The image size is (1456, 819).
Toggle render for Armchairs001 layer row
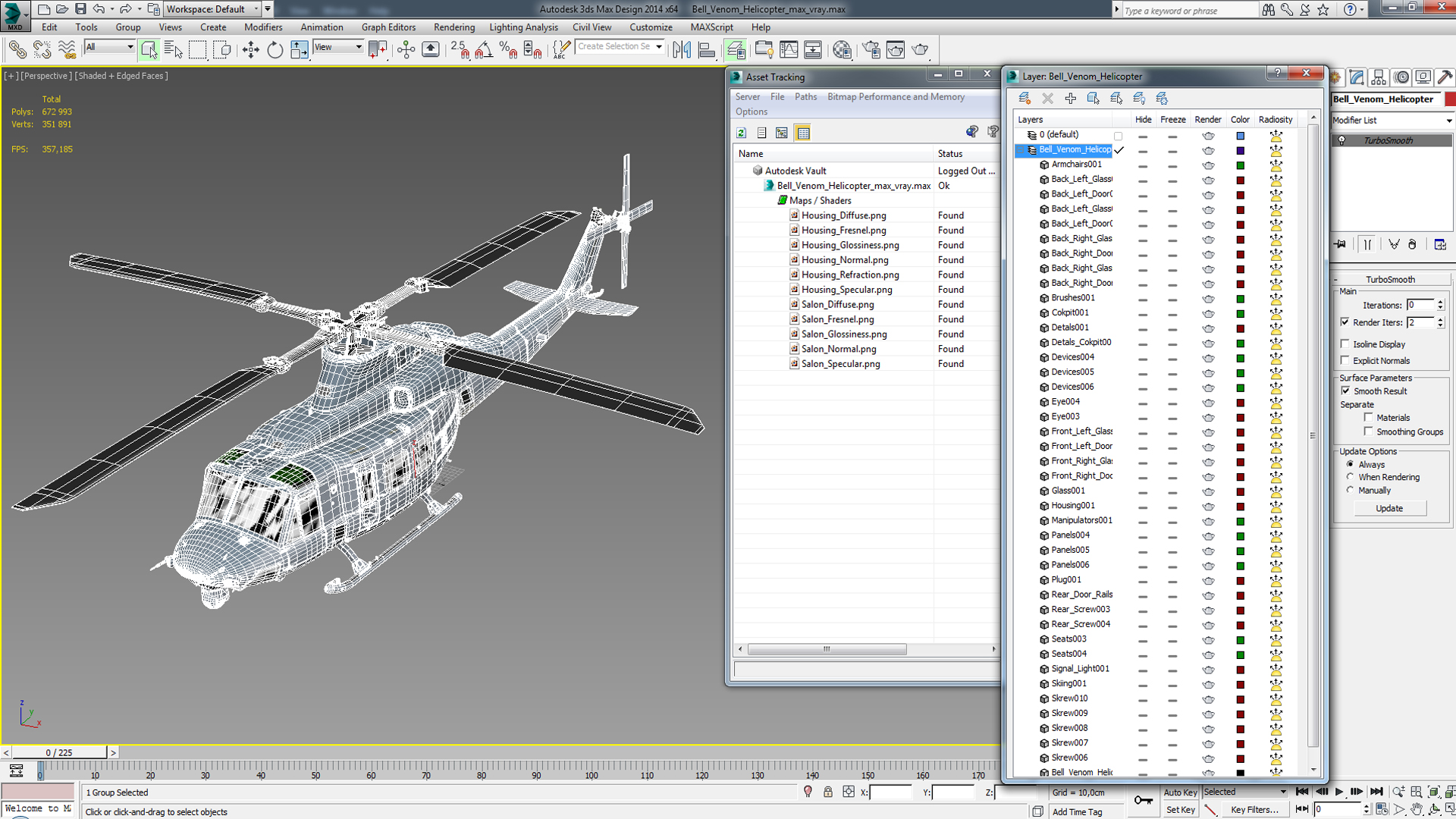click(1208, 165)
